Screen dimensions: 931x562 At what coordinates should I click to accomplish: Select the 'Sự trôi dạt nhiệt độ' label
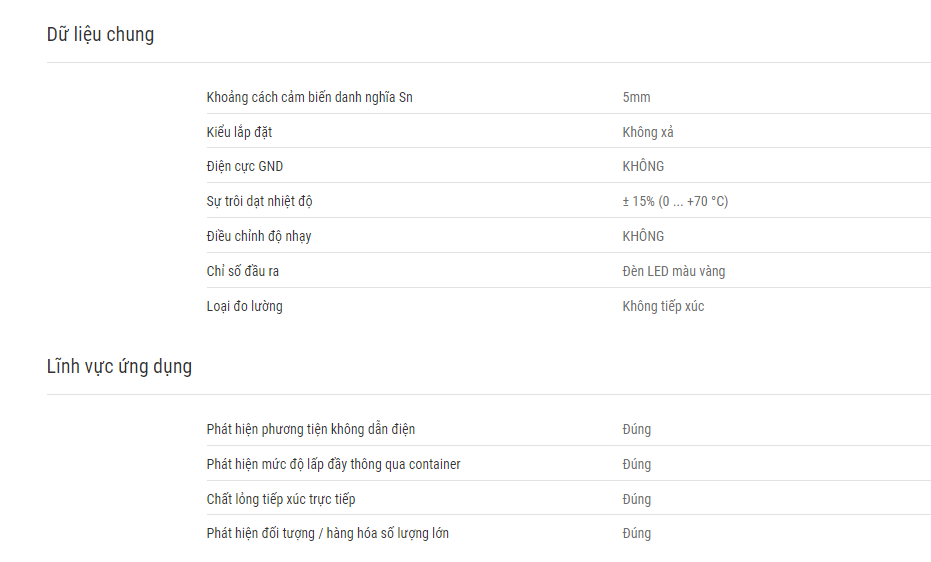click(259, 202)
